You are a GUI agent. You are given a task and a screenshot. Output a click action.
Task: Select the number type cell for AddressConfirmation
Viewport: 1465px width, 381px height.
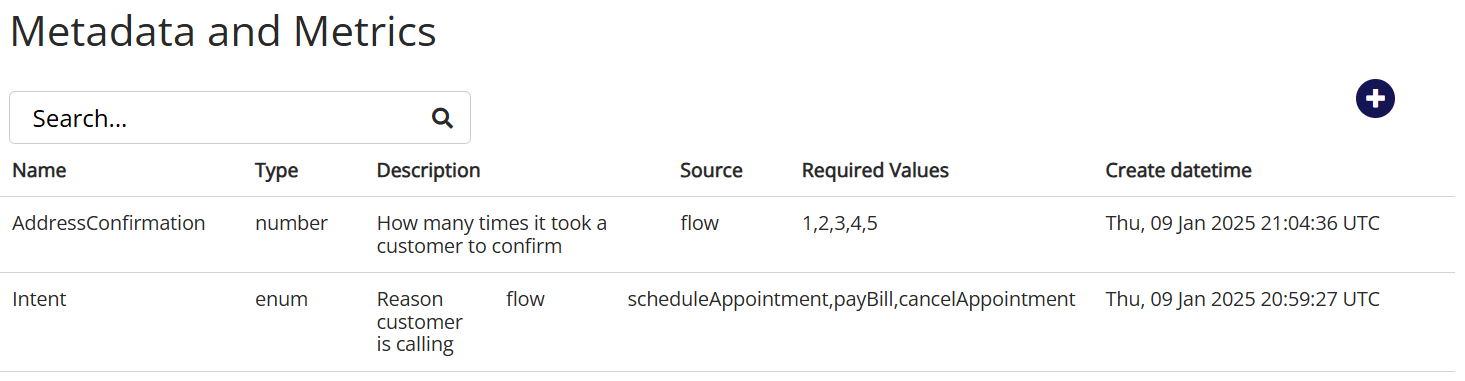291,223
